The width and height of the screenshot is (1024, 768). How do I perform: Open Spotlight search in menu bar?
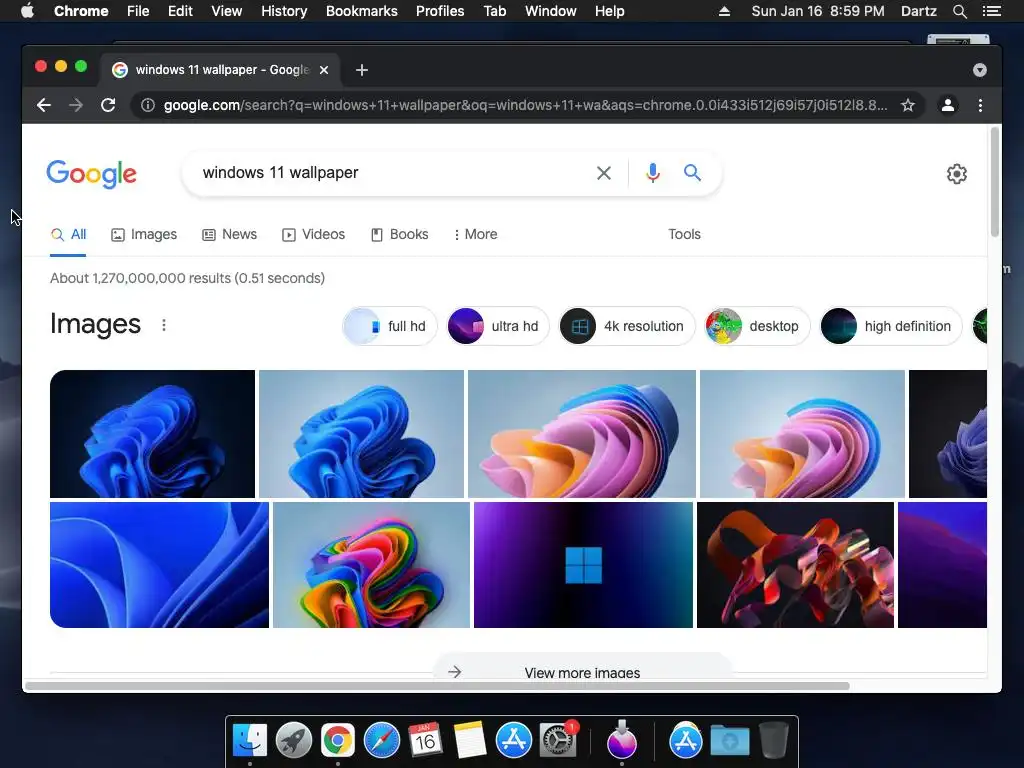(959, 11)
